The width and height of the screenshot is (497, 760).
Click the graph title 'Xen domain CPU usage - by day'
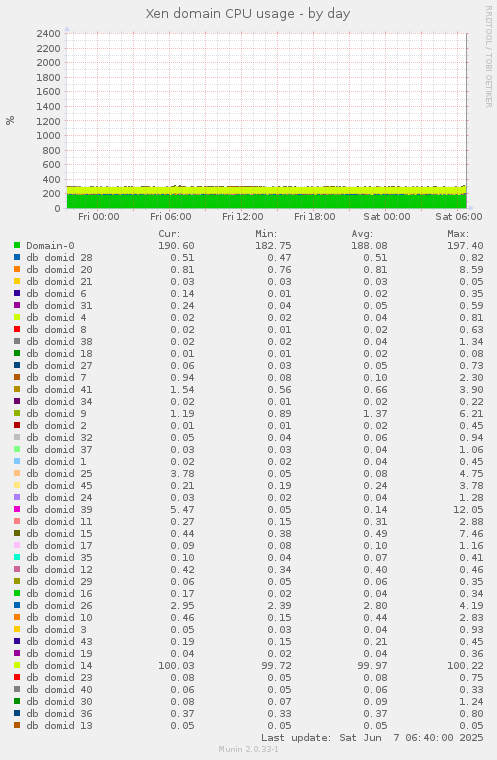pos(248,14)
